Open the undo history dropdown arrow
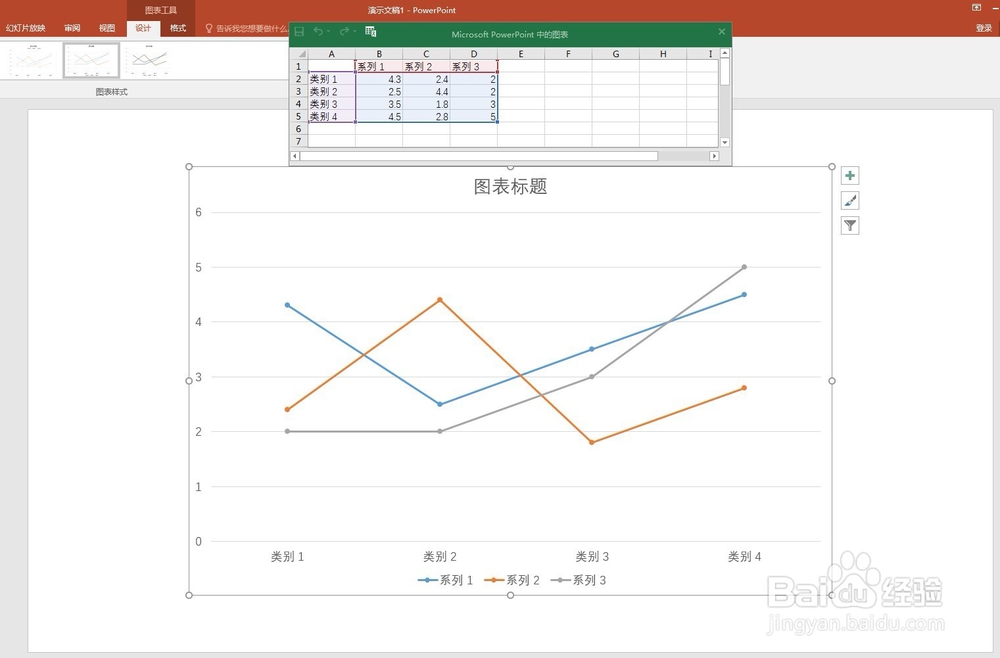 tap(328, 31)
